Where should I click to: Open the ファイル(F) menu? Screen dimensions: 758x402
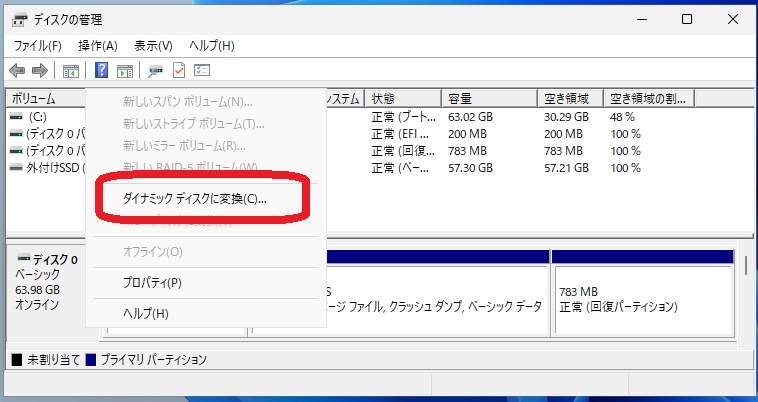click(37, 46)
